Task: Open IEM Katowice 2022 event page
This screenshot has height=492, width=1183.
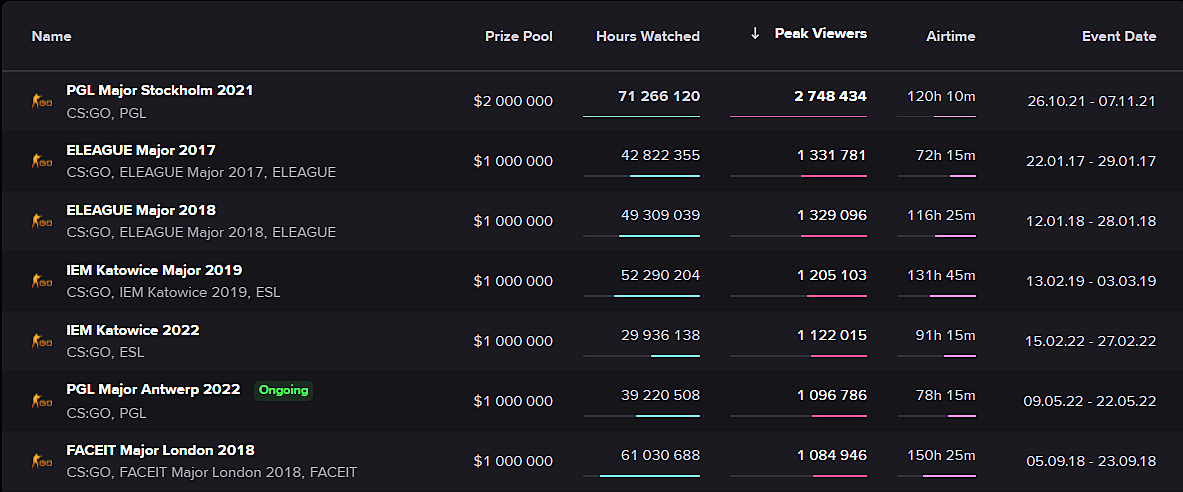Action: [x=133, y=330]
